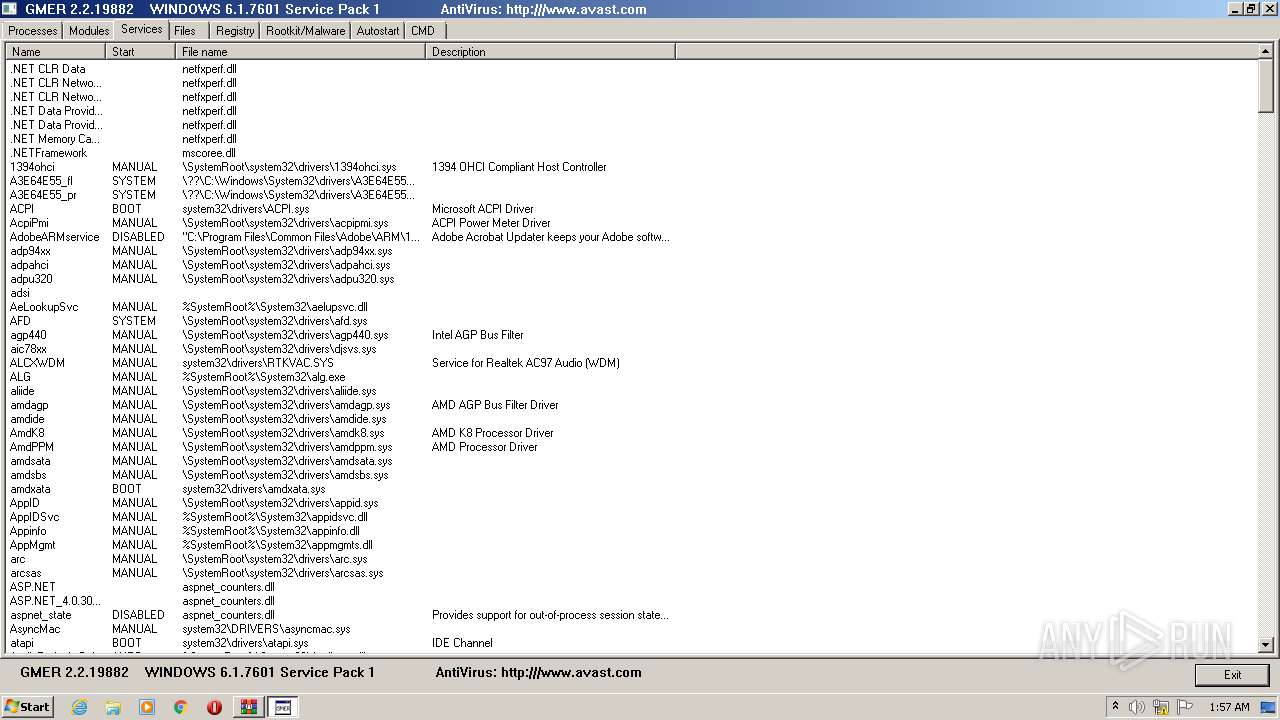Image resolution: width=1280 pixels, height=720 pixels.
Task: Select the AcpiPmi service row
Action: click(631, 223)
